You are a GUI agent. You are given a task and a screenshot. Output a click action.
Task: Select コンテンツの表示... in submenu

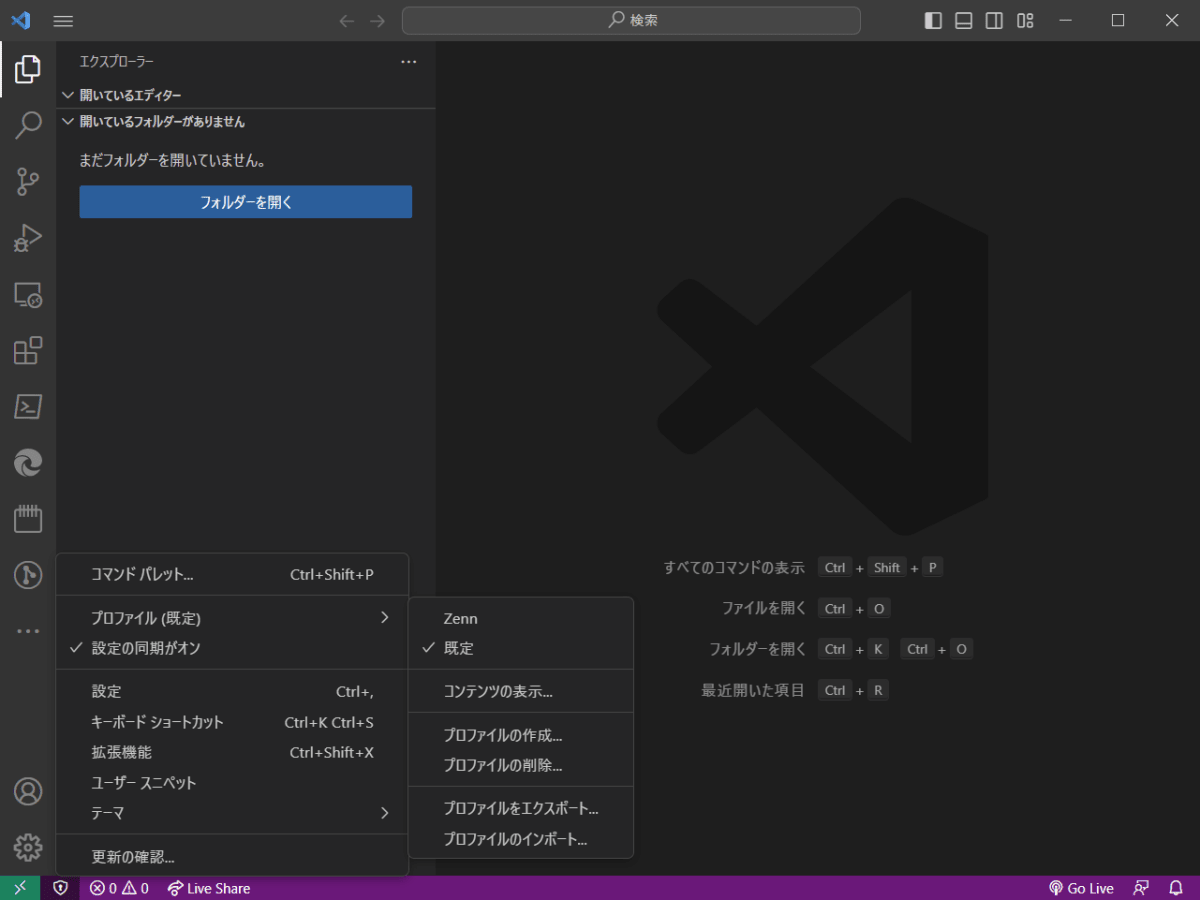point(521,692)
